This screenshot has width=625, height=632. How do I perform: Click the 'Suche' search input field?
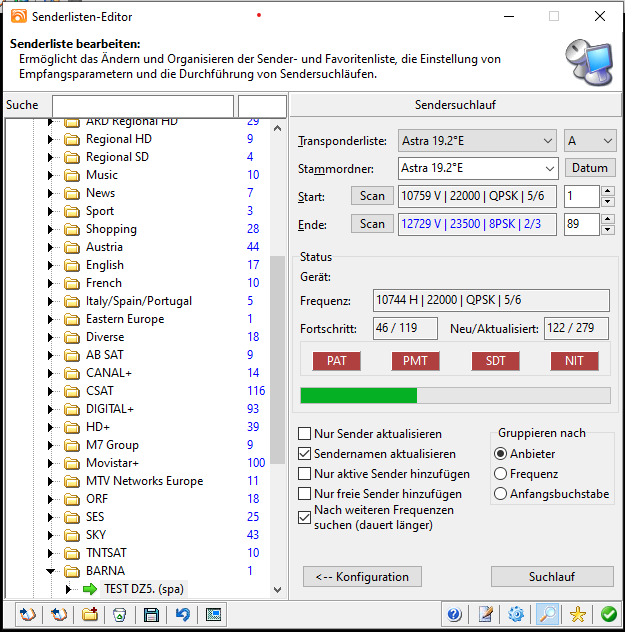click(142, 106)
